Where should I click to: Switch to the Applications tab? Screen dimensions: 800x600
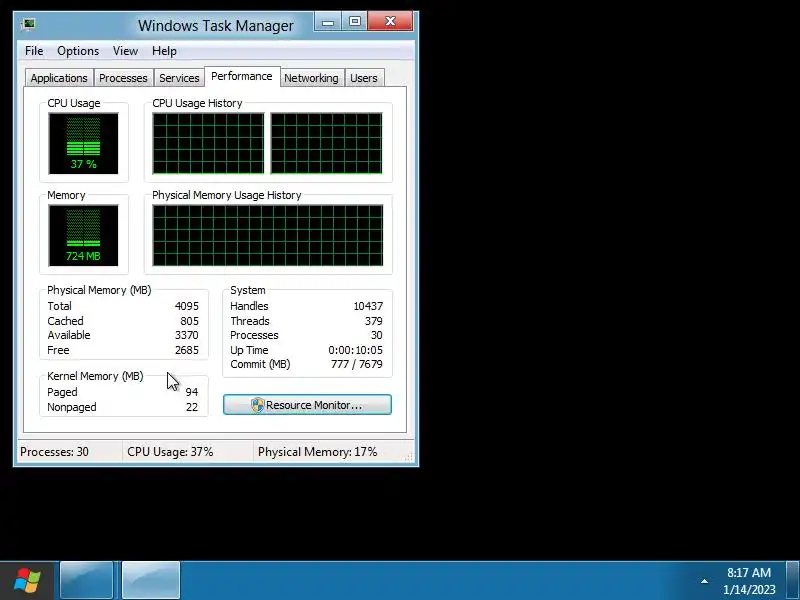59,78
